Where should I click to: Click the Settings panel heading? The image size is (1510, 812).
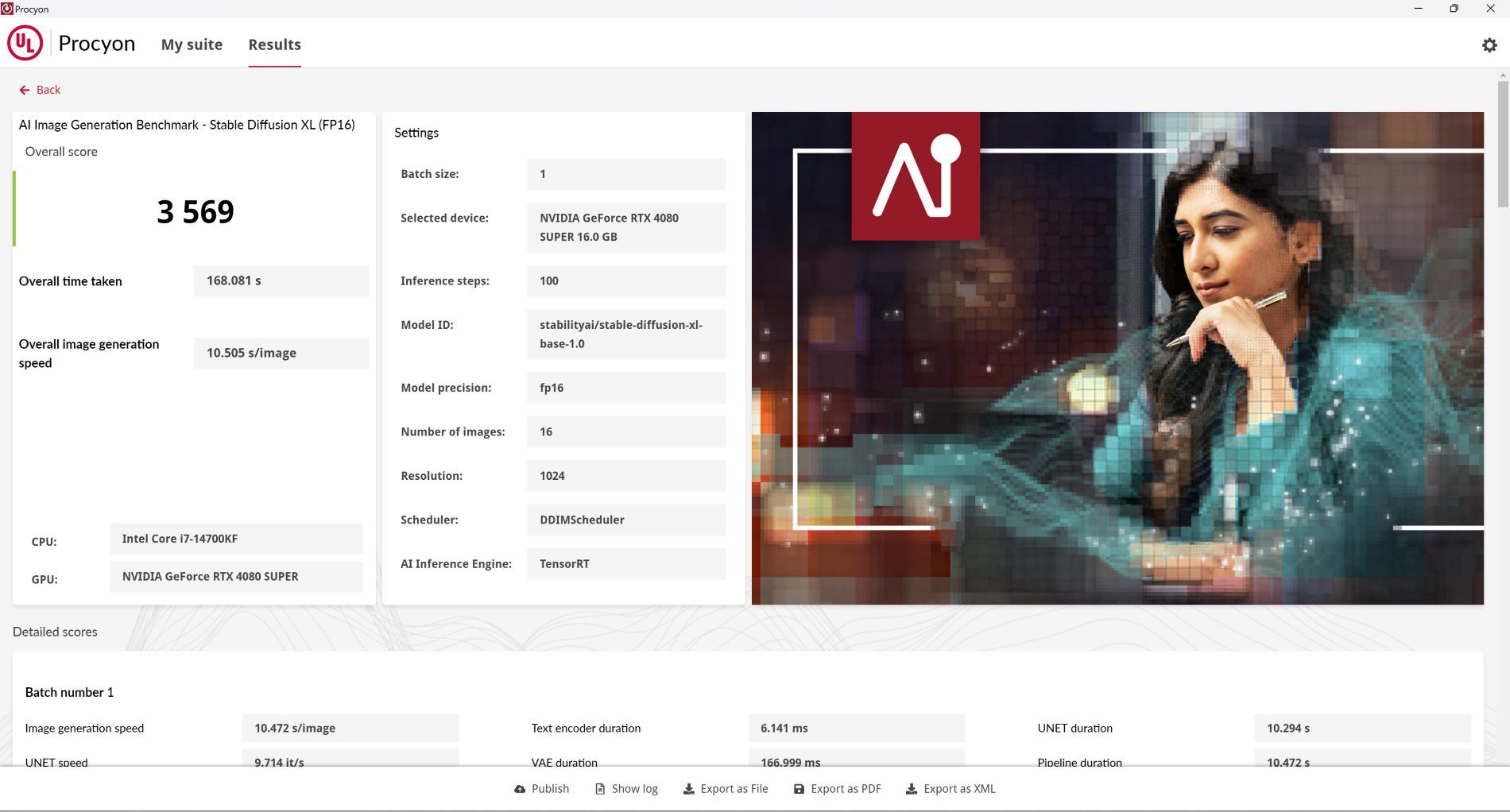[416, 133]
